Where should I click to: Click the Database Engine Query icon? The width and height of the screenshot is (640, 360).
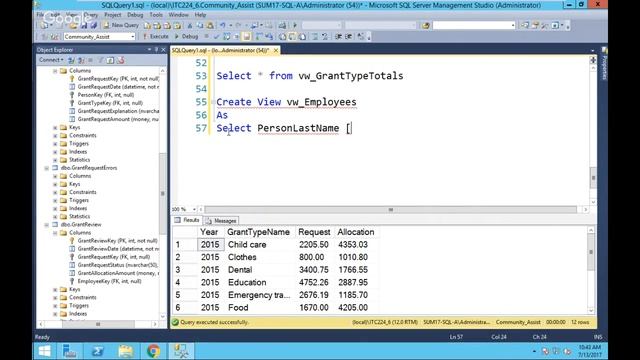tap(147, 25)
